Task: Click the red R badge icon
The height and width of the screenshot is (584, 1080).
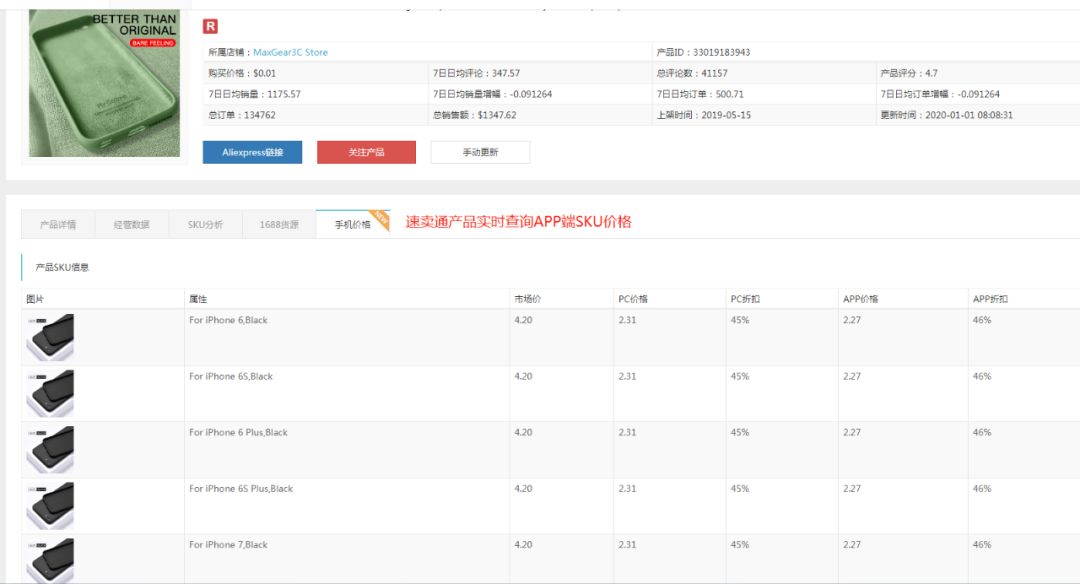Action: (210, 27)
